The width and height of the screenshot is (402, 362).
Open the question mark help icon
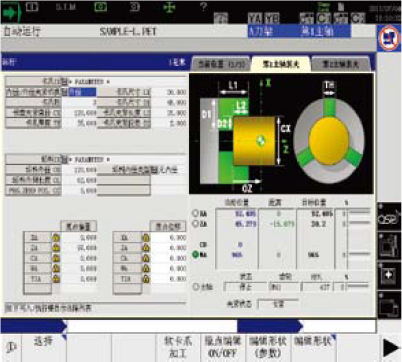coord(204,7)
